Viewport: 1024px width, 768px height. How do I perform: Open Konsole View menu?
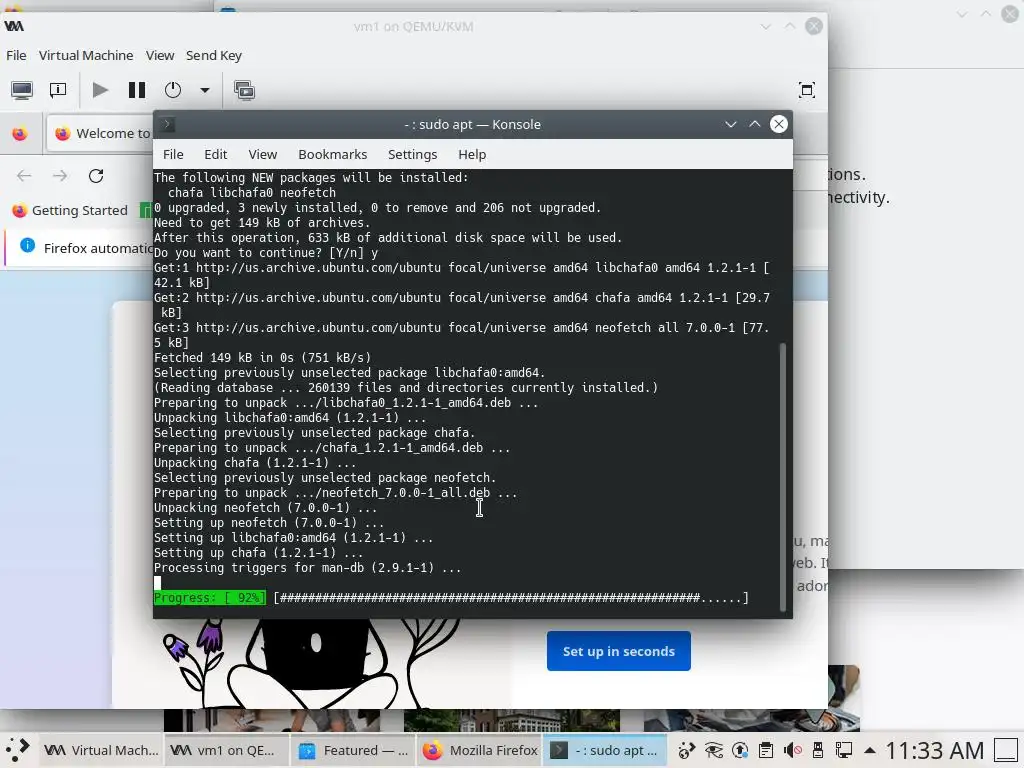(263, 155)
